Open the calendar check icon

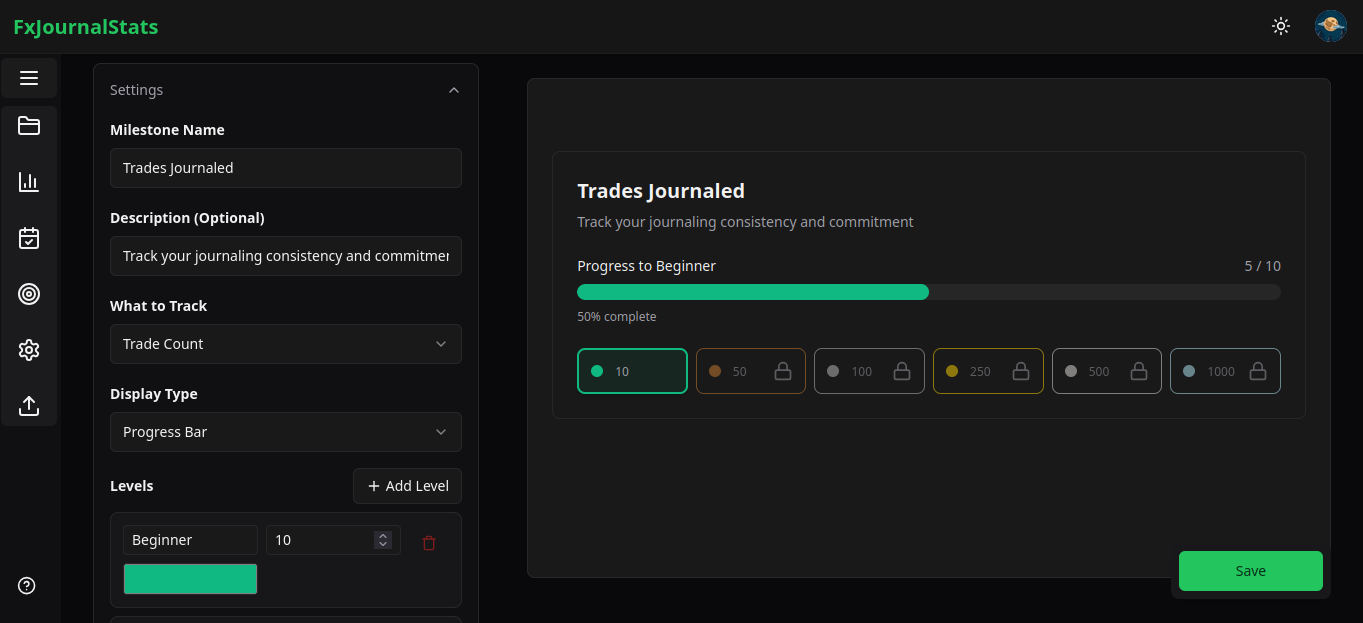tap(29, 238)
